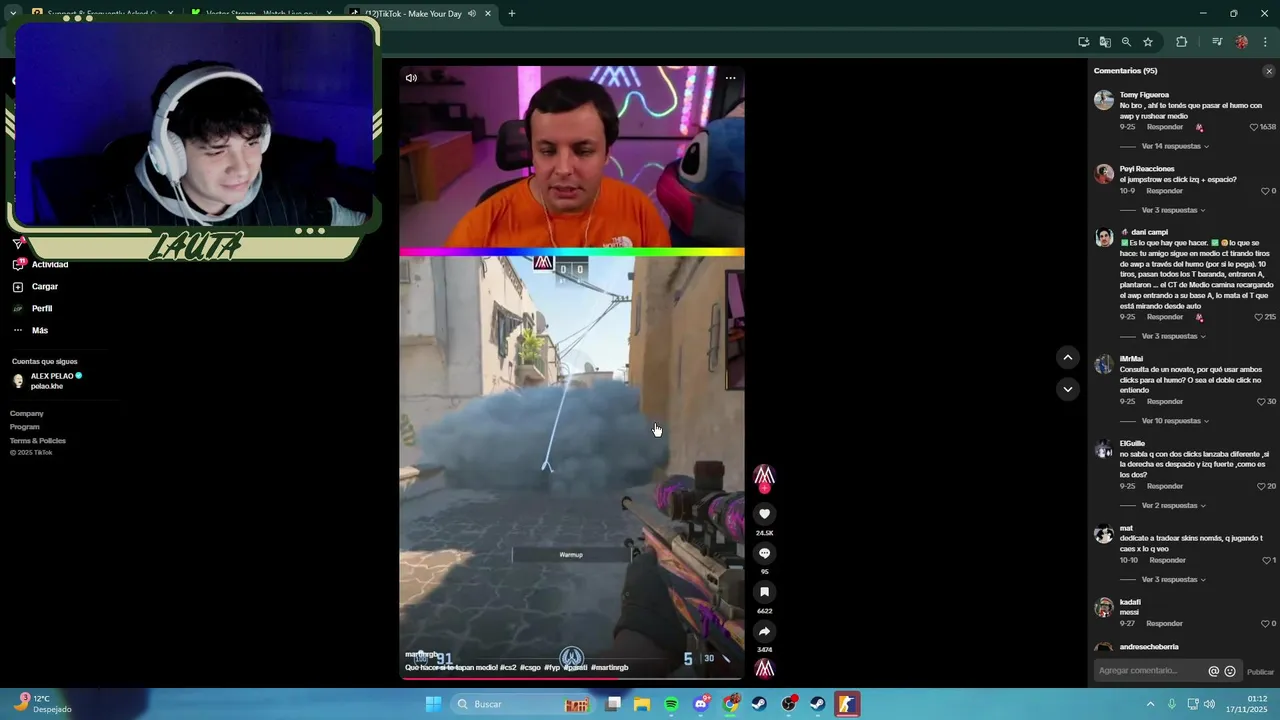This screenshot has height=720, width=1280.
Task: Expand Ver 3 respuestas under dani campi
Action: click(1173, 336)
